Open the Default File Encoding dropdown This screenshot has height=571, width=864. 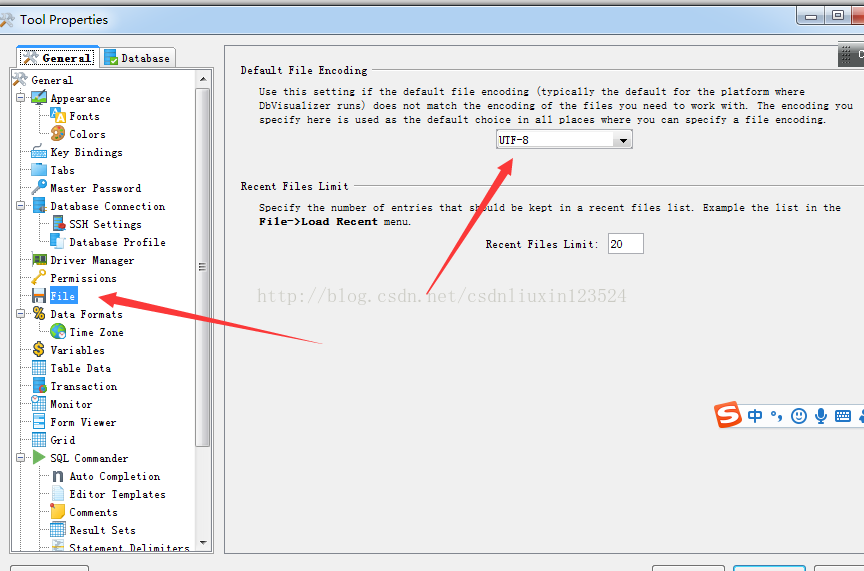pos(623,140)
